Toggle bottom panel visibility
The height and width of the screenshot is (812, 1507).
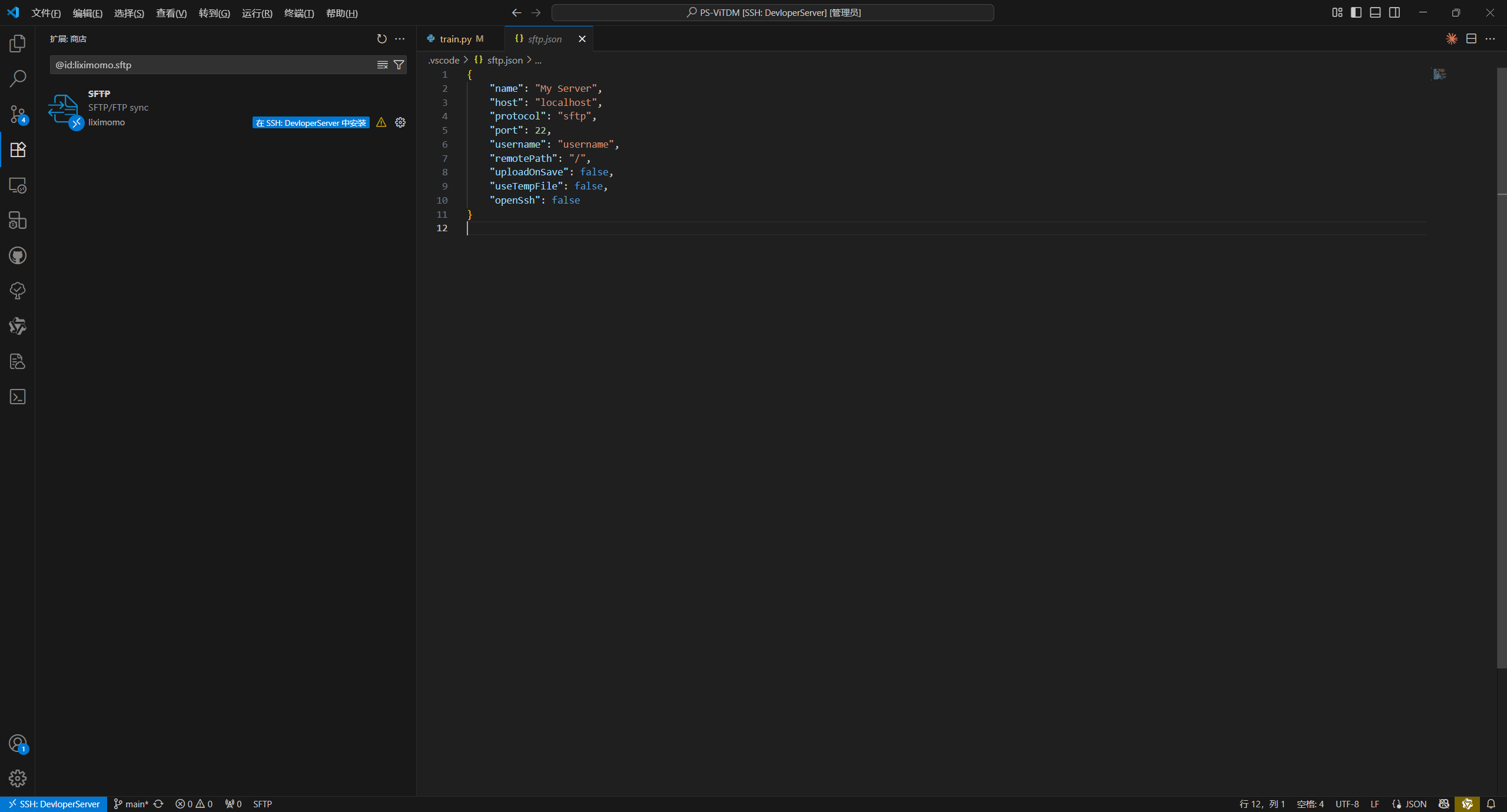[x=1375, y=12]
